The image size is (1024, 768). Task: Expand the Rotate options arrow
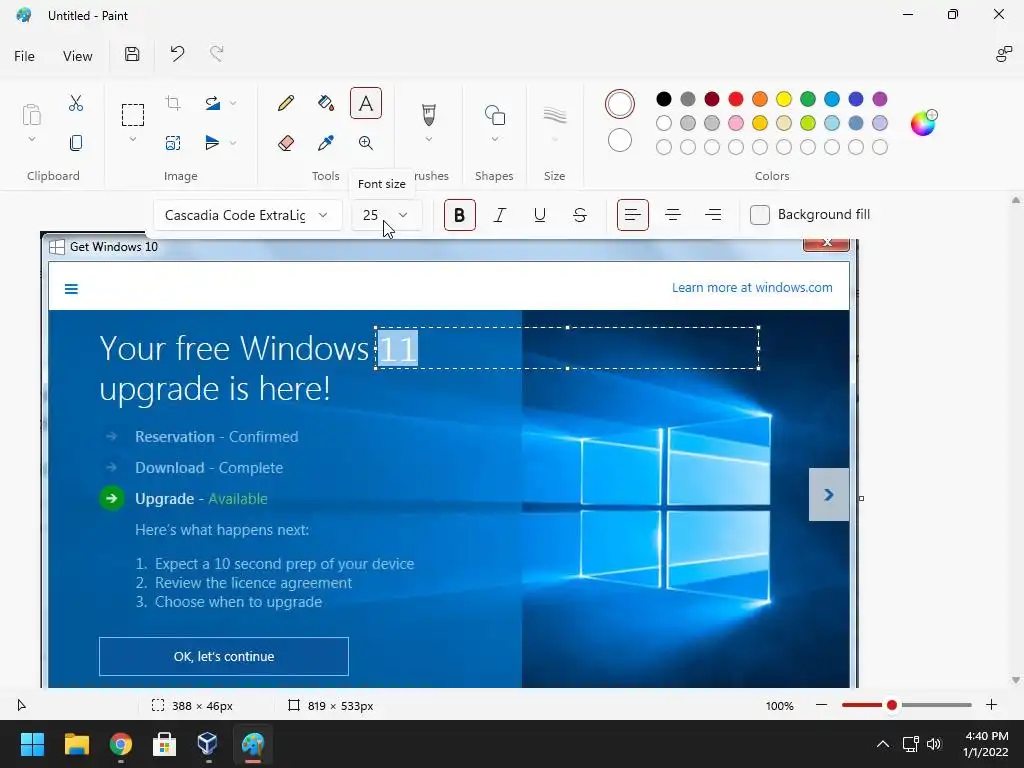(233, 103)
